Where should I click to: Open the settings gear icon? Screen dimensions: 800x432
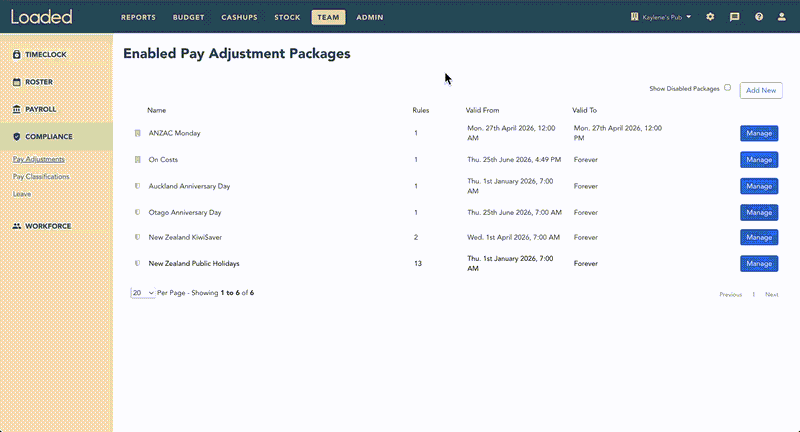coord(710,17)
